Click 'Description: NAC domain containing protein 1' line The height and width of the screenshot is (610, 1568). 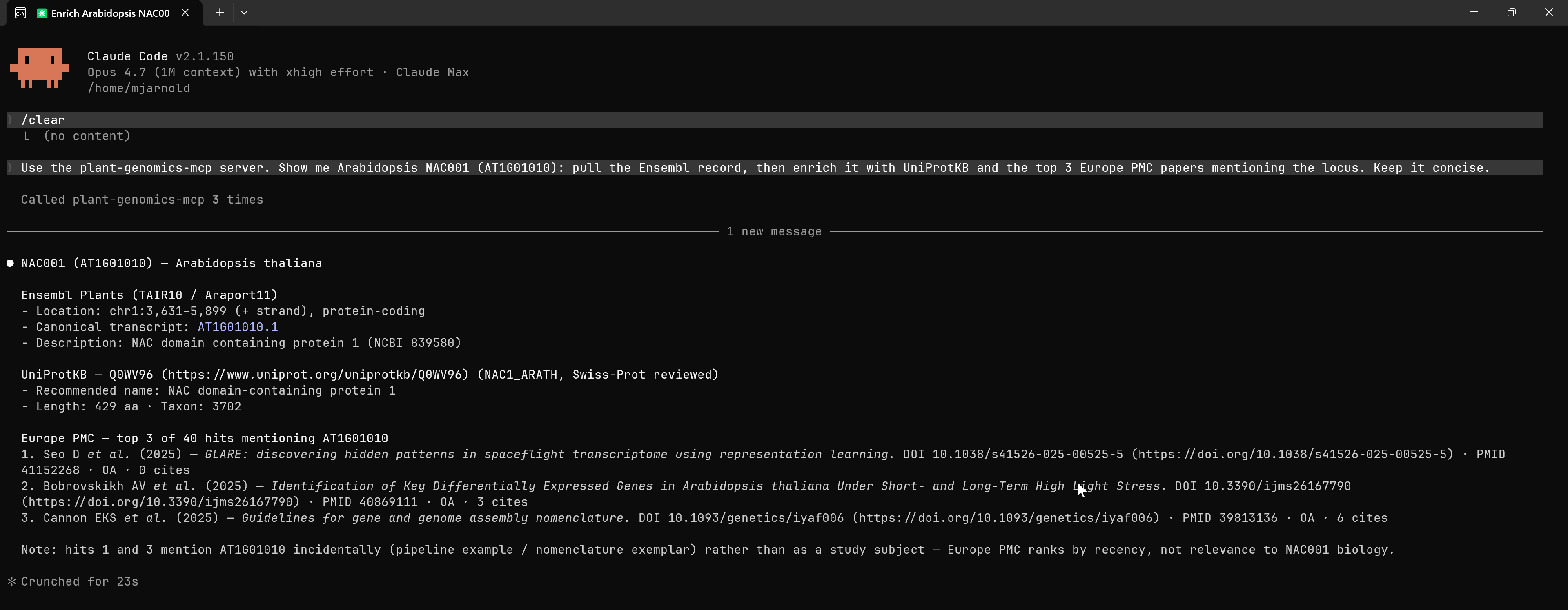pos(241,343)
